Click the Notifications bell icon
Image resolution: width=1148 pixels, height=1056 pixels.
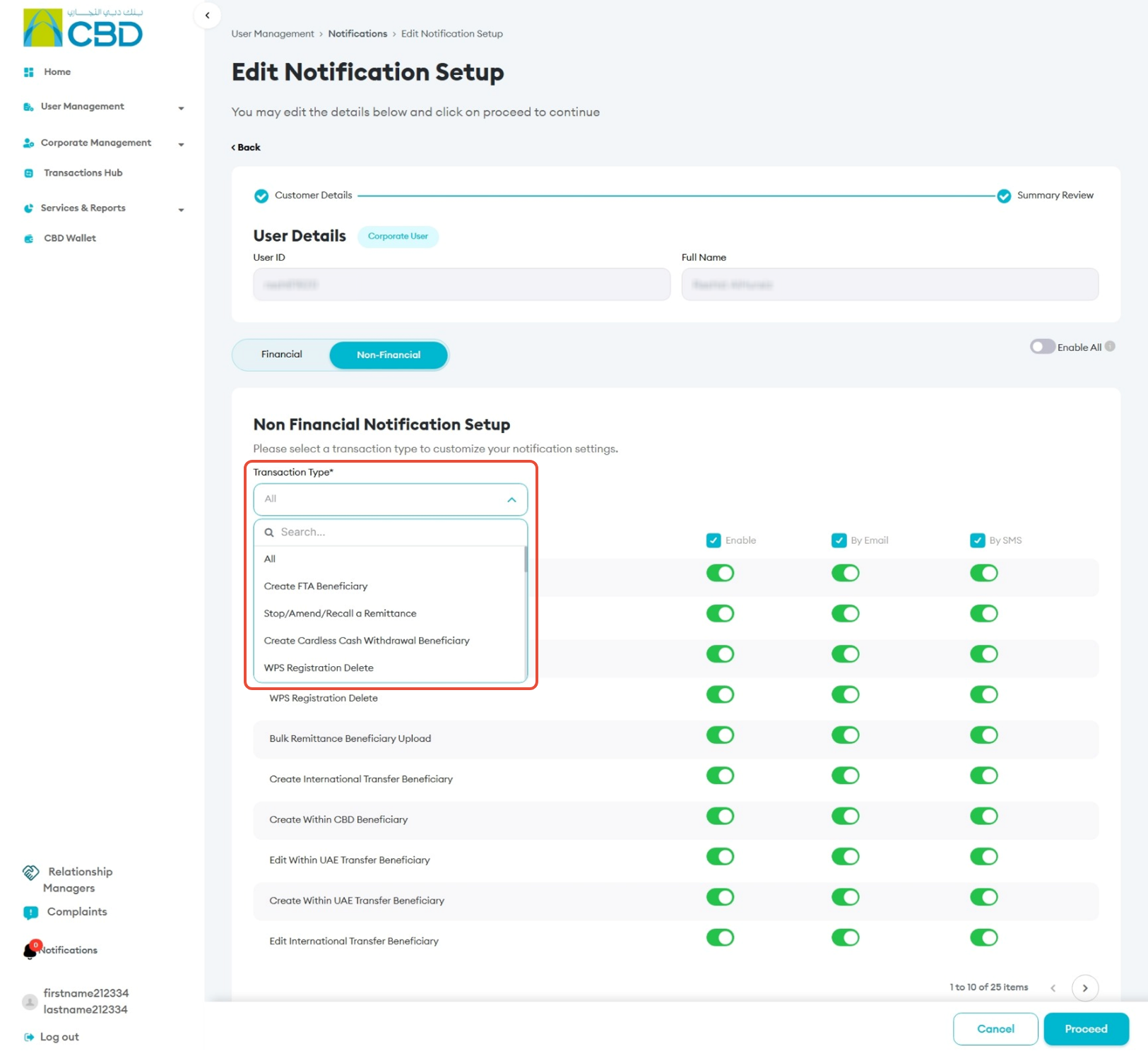30,951
